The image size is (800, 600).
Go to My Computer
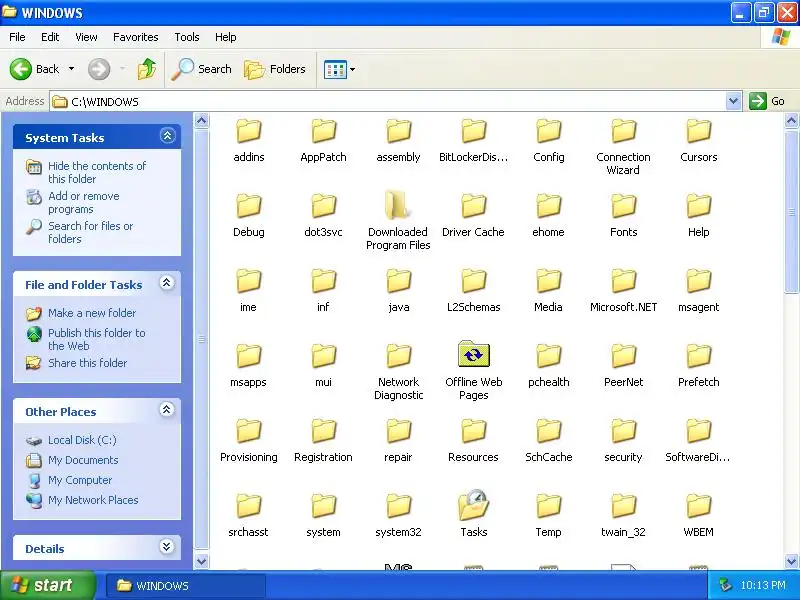[80, 480]
